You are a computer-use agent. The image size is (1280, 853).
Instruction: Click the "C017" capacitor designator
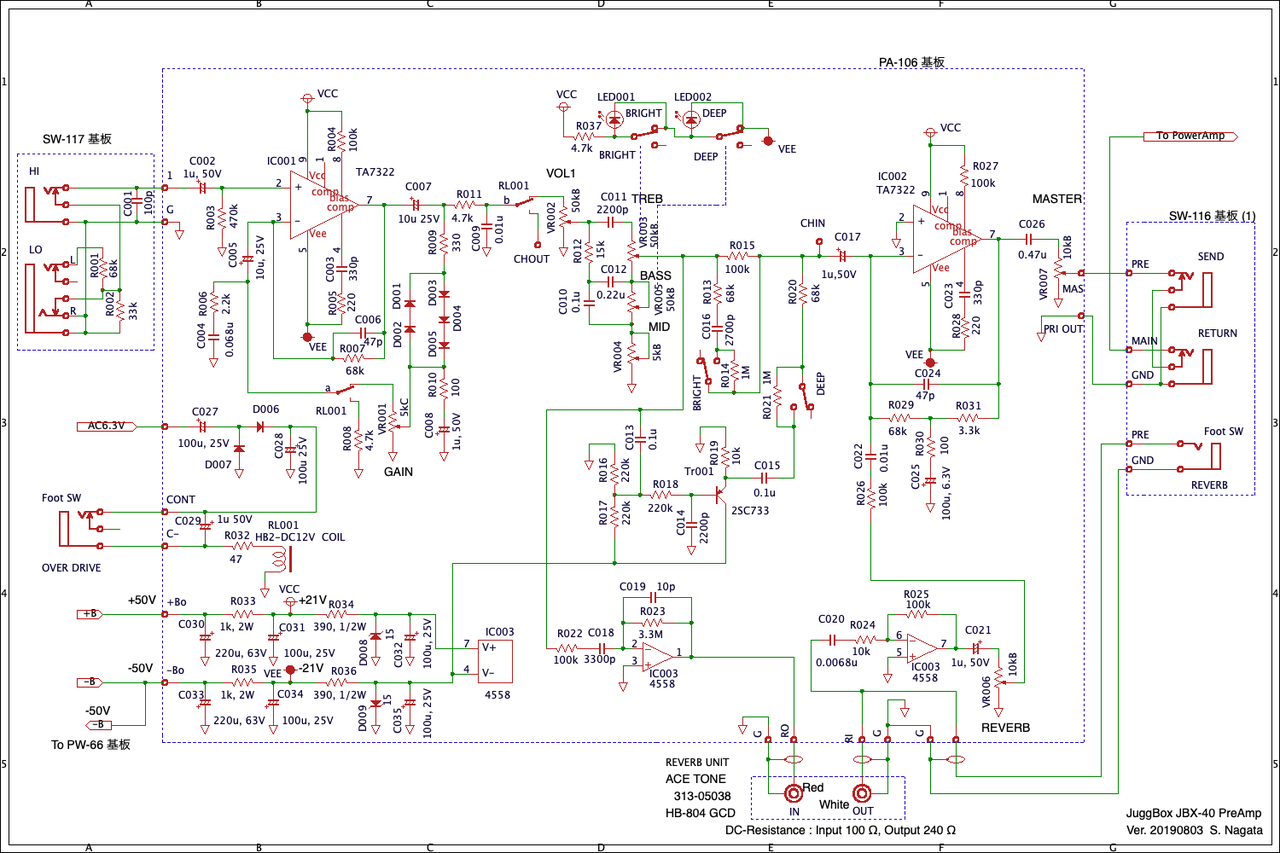point(848,237)
